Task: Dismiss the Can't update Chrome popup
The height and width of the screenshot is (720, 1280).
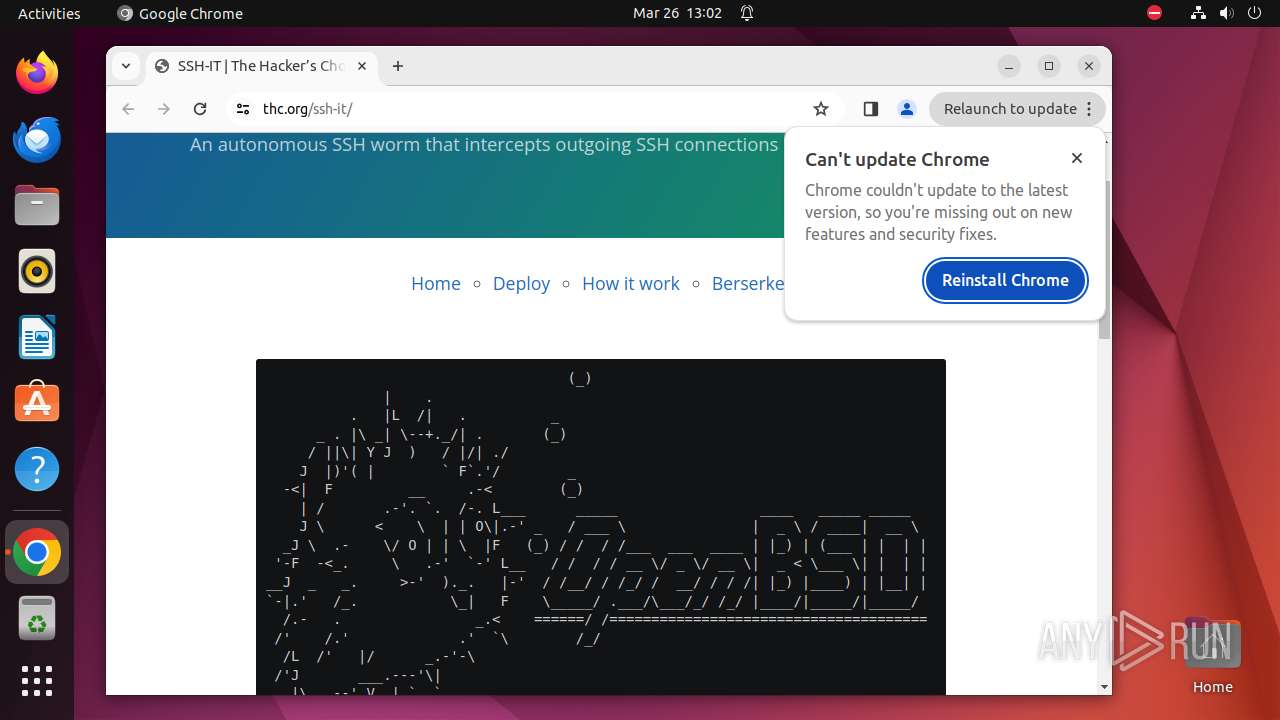Action: (1077, 158)
